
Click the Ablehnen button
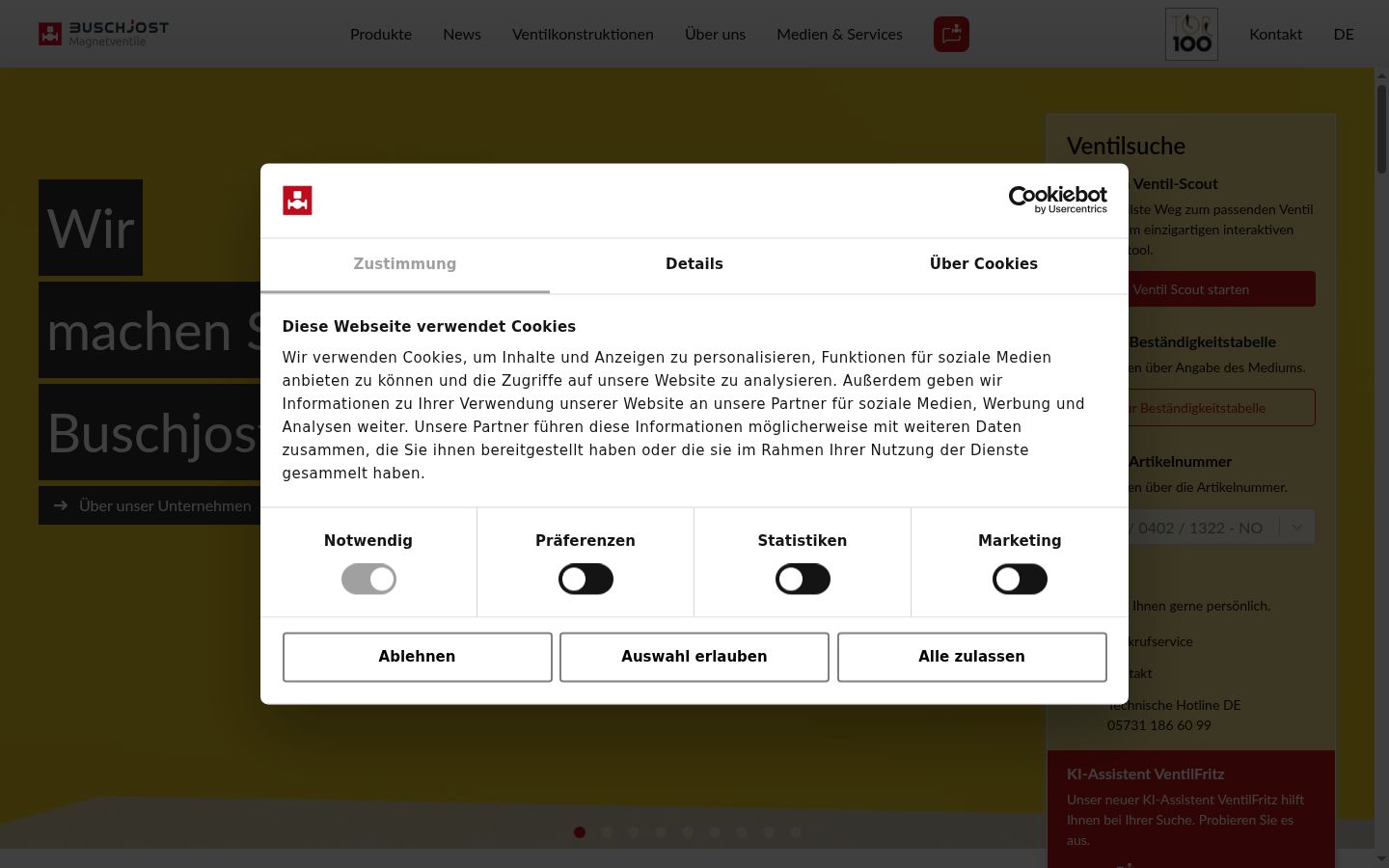pos(417,657)
